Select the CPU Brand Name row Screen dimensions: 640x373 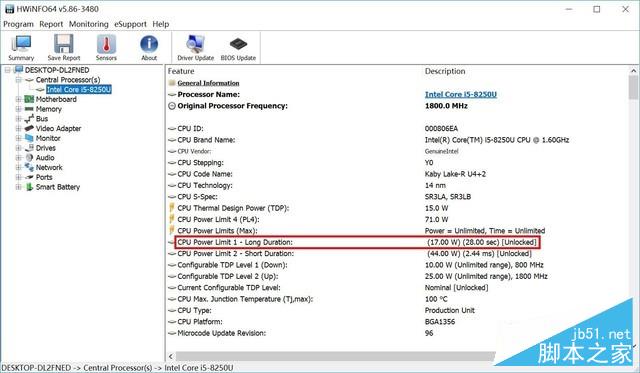(x=398, y=140)
